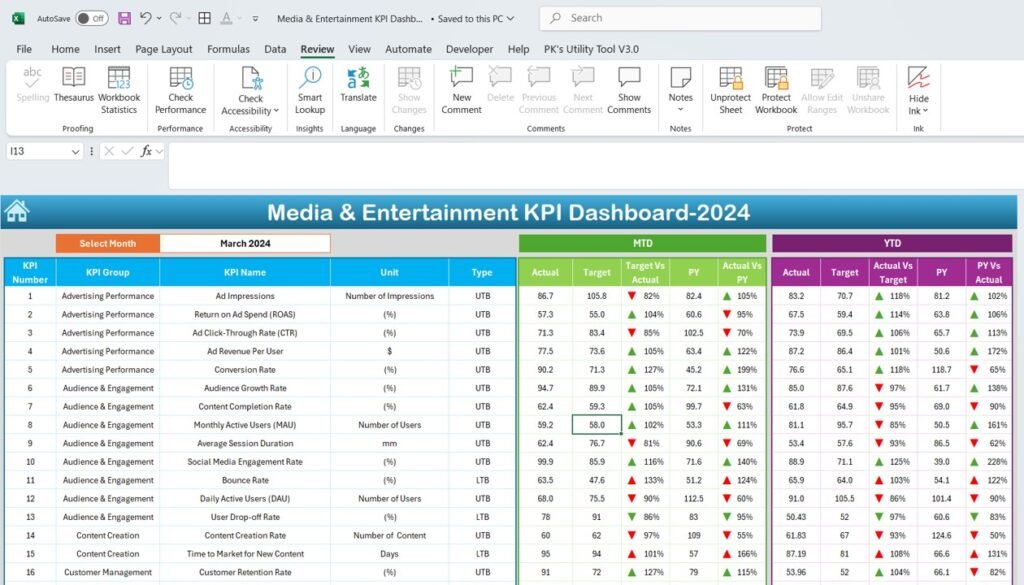Click Unprotect Sheet
Screen dimensions: 1024x585
731,88
